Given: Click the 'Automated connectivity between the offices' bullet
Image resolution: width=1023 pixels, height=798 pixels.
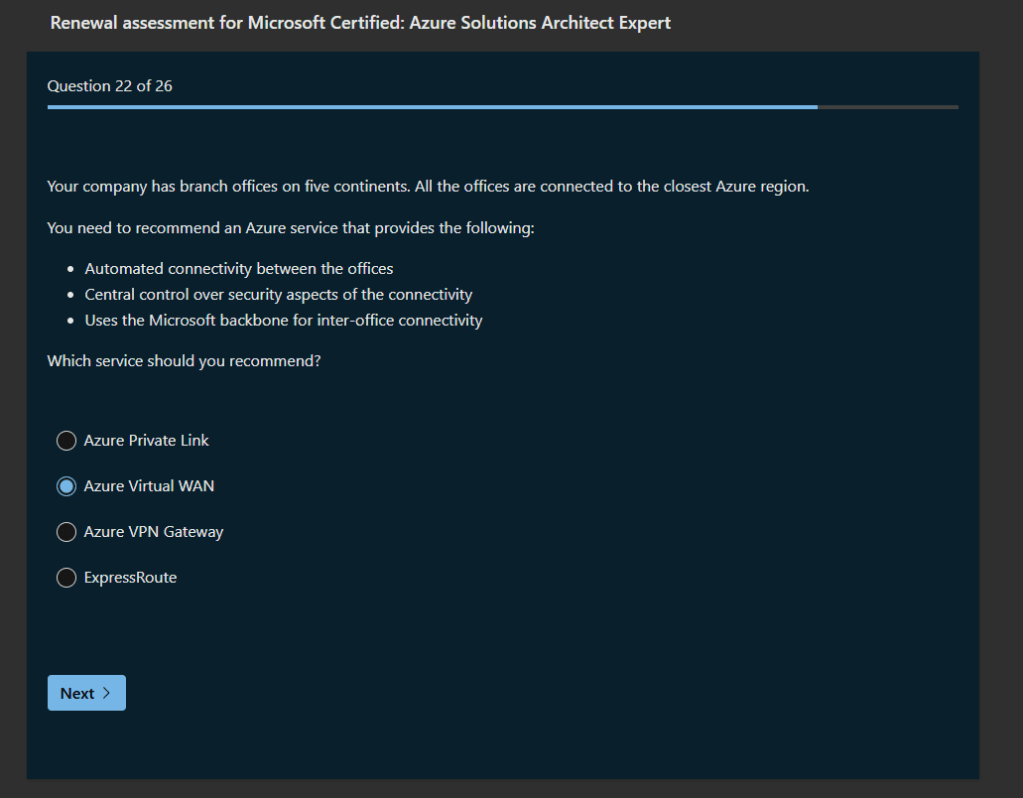Looking at the screenshot, I should (239, 268).
